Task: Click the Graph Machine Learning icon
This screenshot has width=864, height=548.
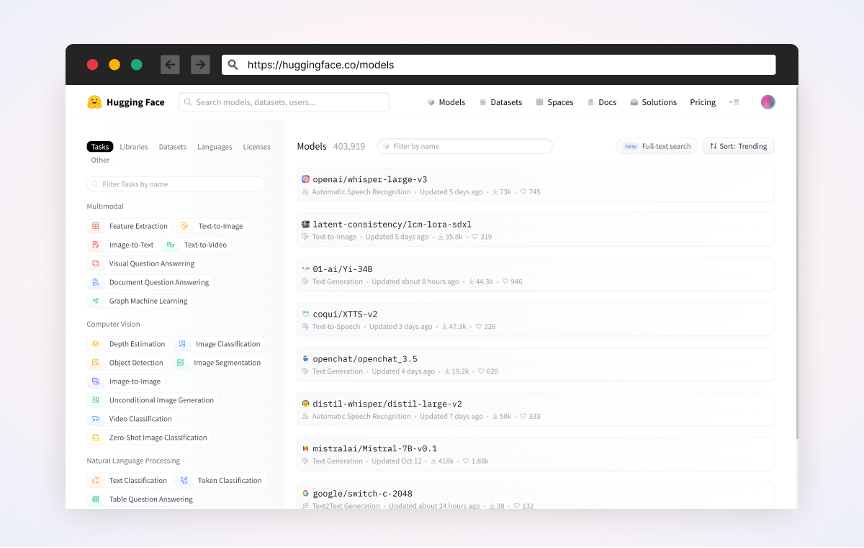Action: 96,301
